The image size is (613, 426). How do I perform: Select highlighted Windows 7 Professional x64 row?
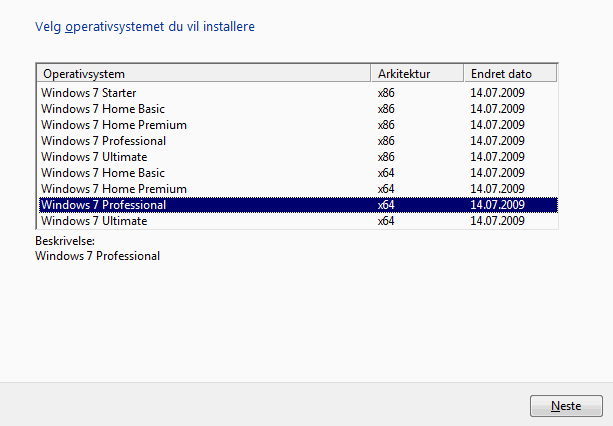[298, 205]
